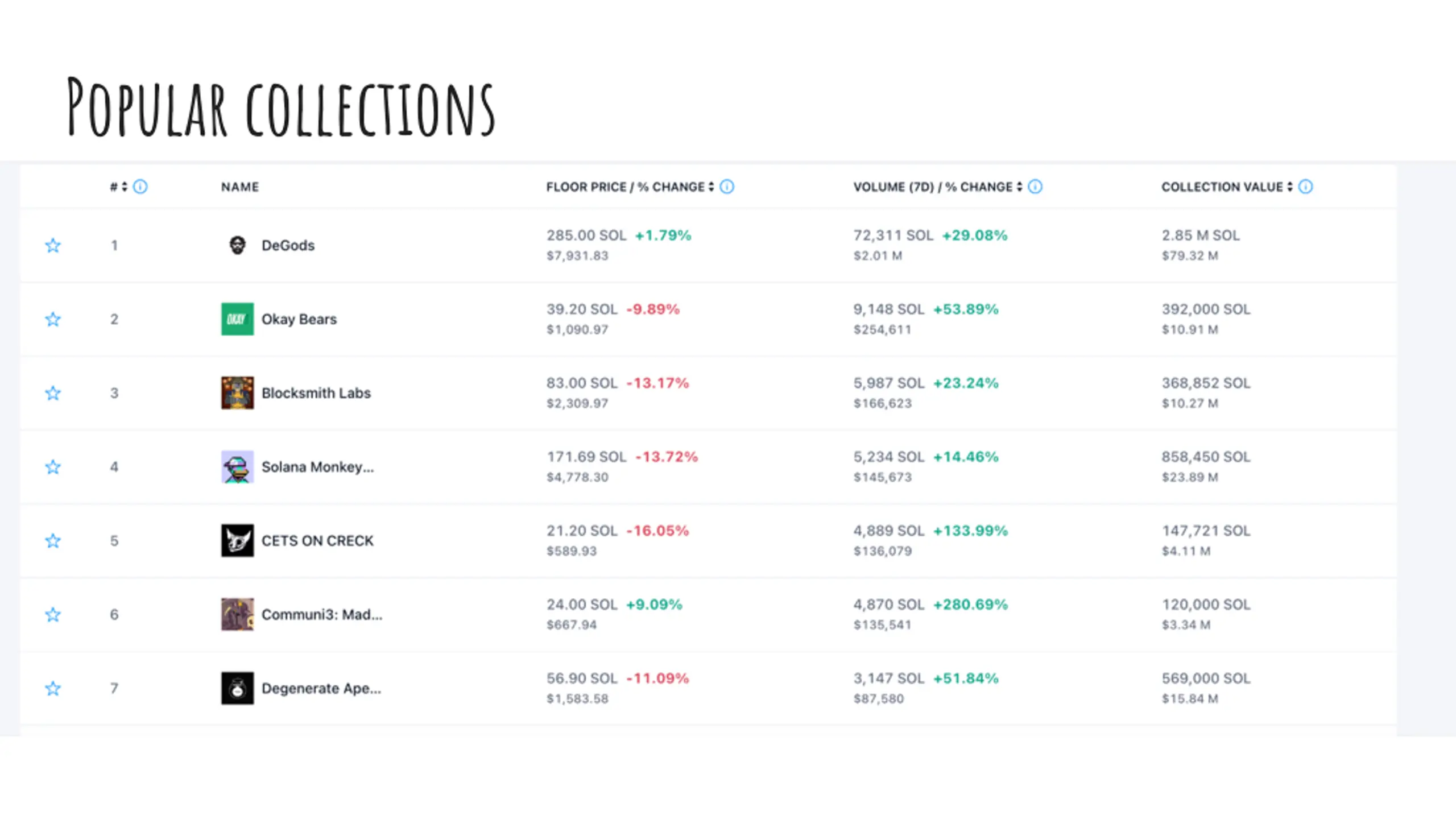The height and width of the screenshot is (819, 1456).
Task: Click the Collection Value info icon
Action: click(1306, 187)
